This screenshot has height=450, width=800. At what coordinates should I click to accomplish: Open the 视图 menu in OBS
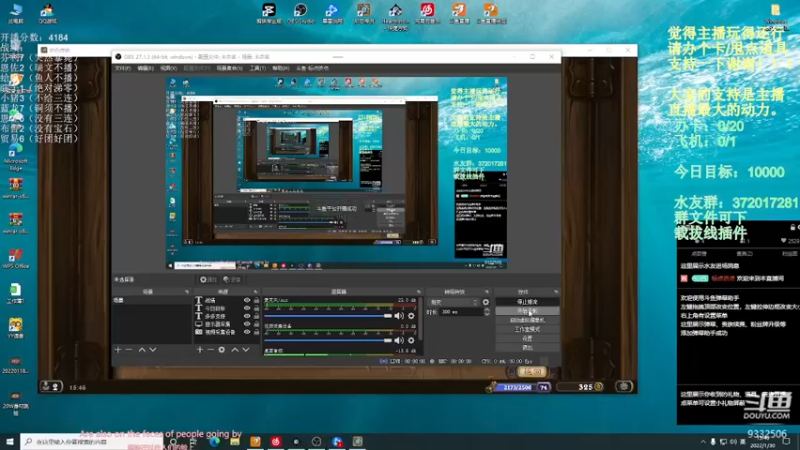168,68
